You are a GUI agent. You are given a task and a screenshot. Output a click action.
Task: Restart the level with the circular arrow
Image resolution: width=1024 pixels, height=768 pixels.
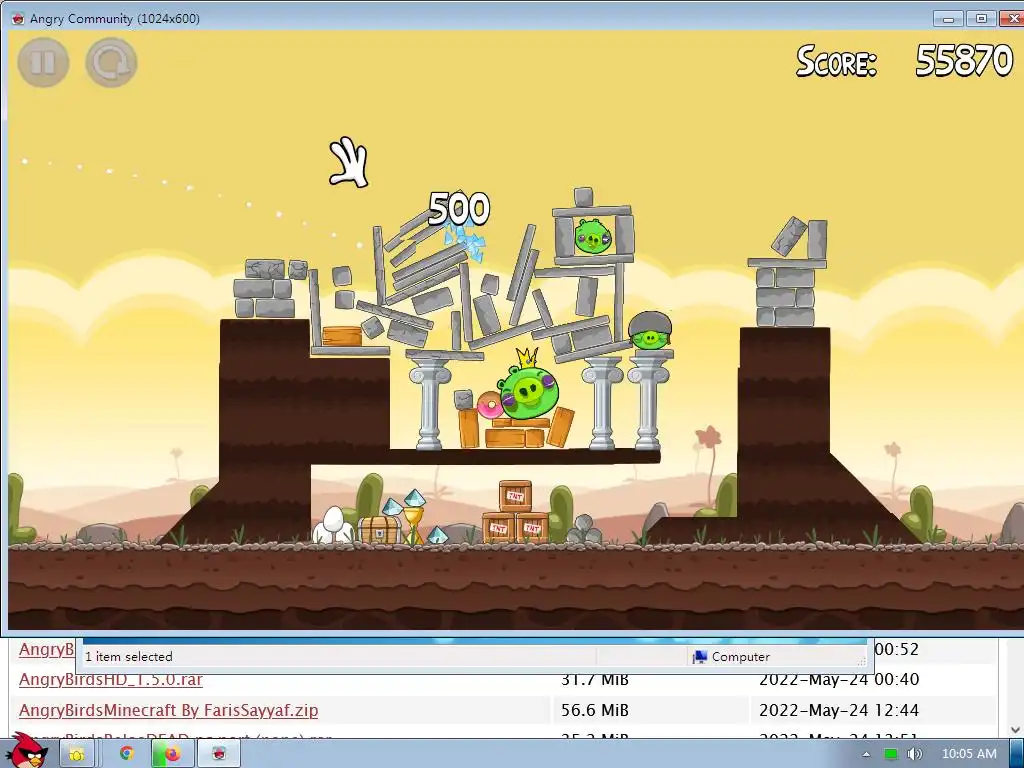[111, 62]
